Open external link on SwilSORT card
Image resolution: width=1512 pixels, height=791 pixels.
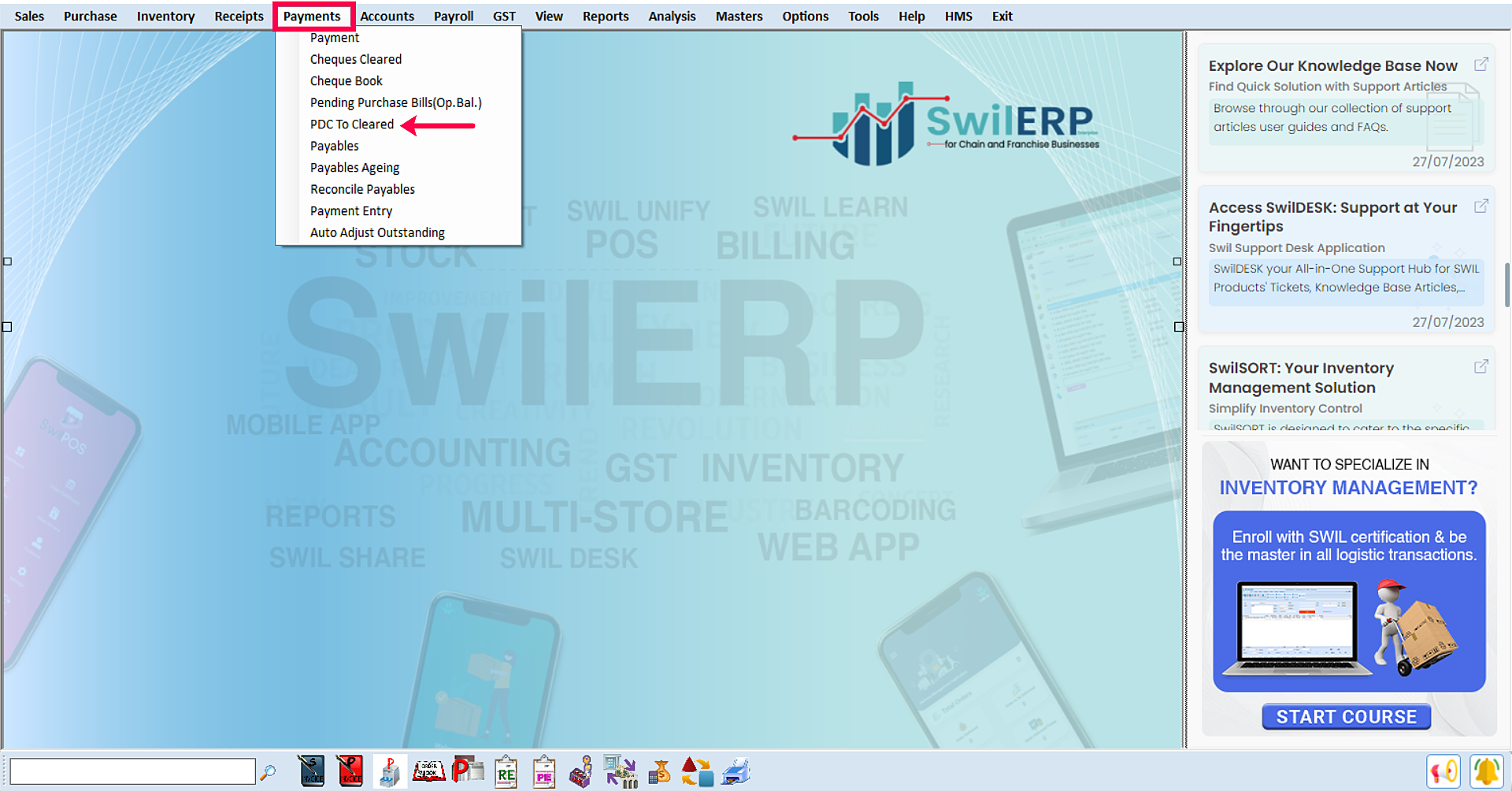(1481, 367)
